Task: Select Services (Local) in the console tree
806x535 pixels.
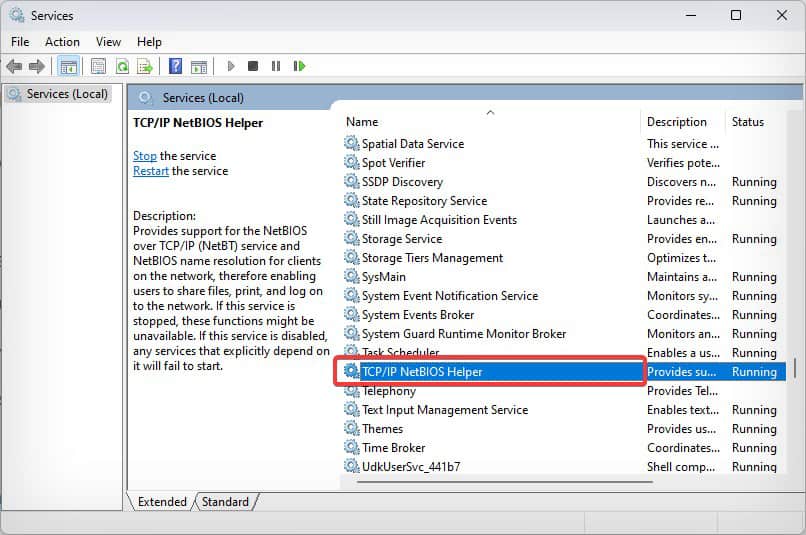Action: (x=58, y=94)
